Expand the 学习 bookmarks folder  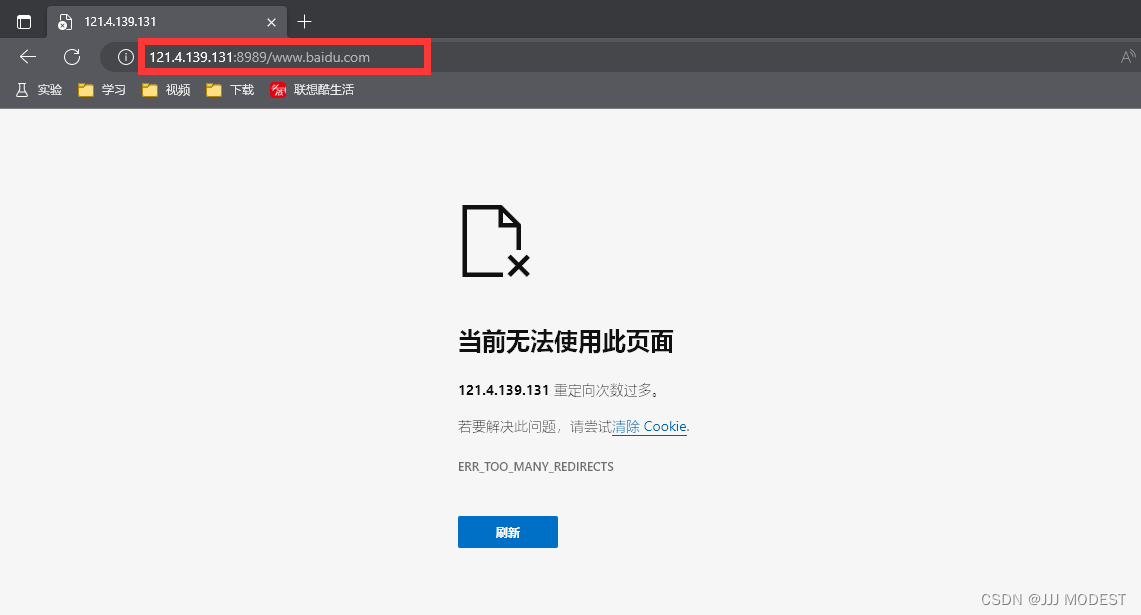tap(102, 90)
